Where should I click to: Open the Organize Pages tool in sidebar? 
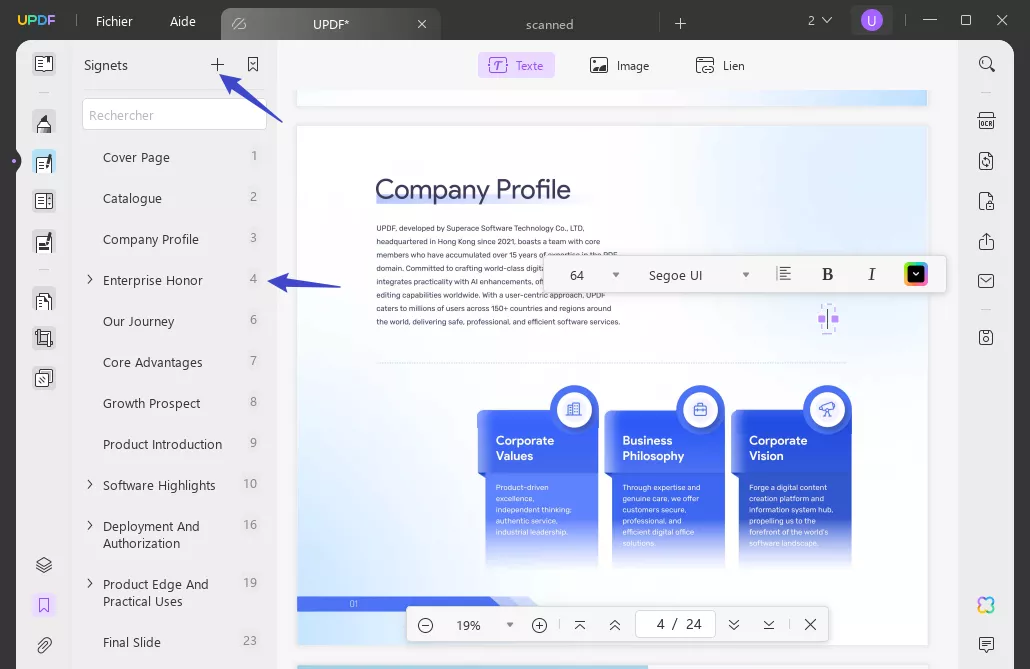point(44,301)
